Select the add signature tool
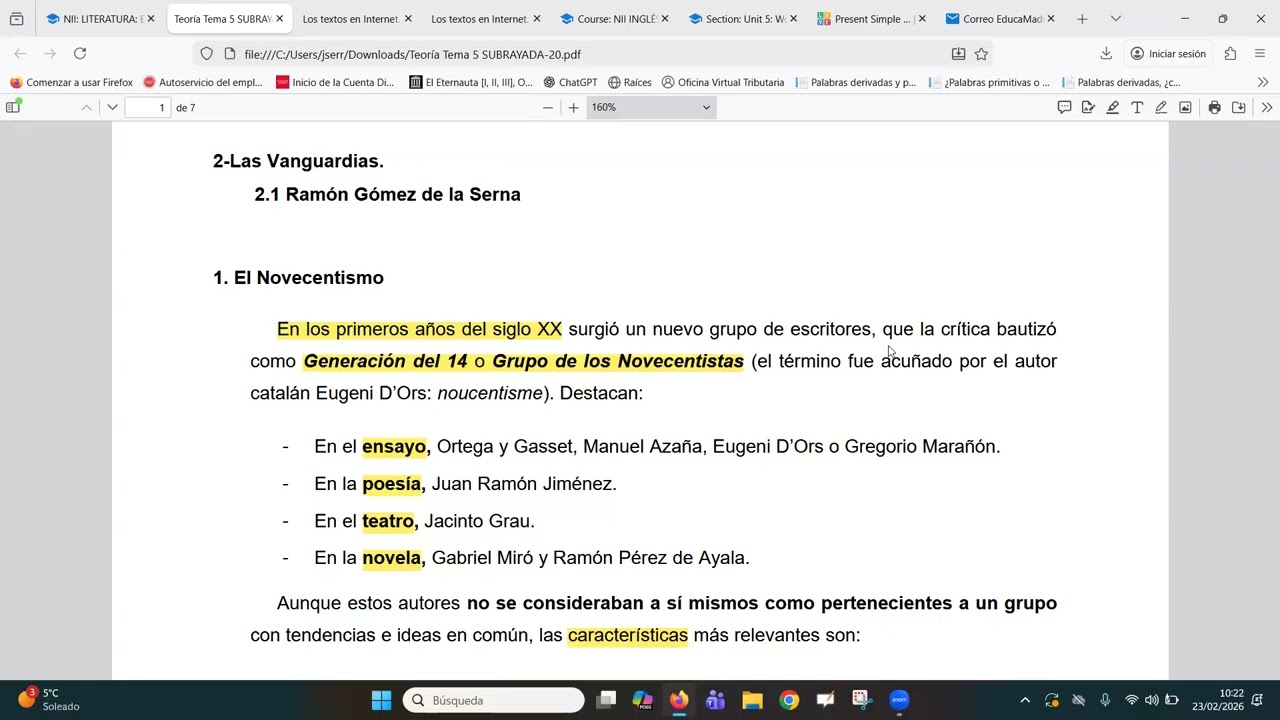Viewport: 1280px width, 720px height. (x=1088, y=107)
